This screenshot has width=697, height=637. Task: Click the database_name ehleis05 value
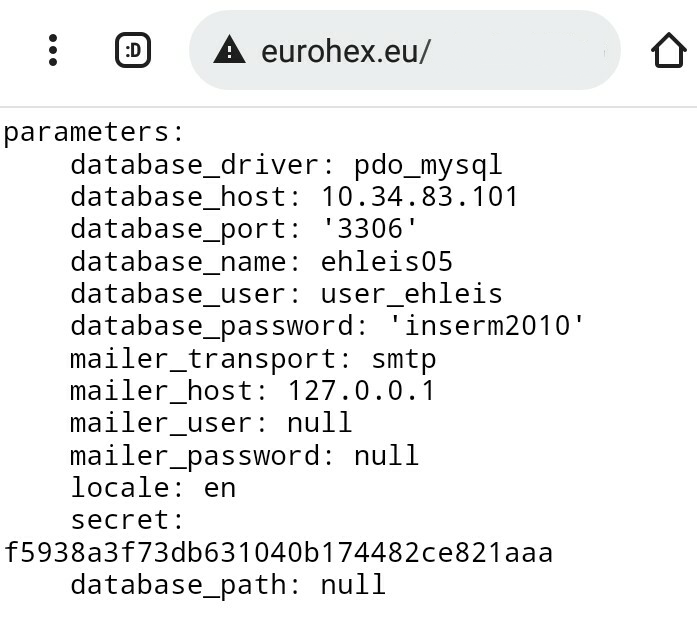[386, 261]
